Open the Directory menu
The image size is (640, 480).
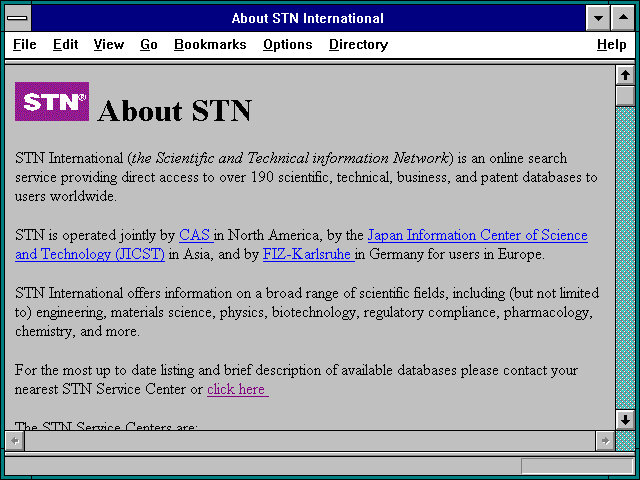click(x=358, y=44)
